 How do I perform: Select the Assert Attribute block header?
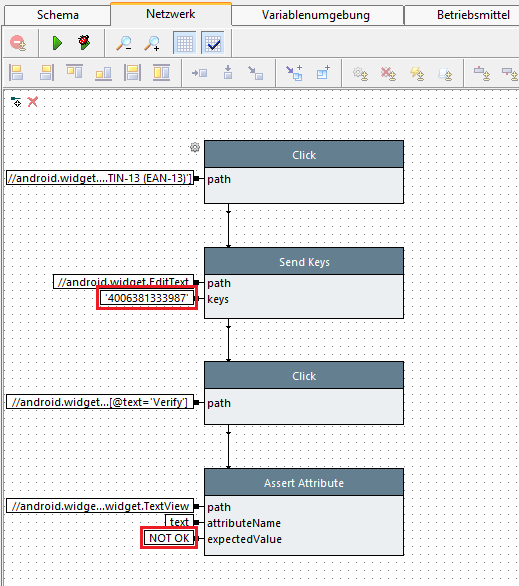pyautogui.click(x=304, y=482)
